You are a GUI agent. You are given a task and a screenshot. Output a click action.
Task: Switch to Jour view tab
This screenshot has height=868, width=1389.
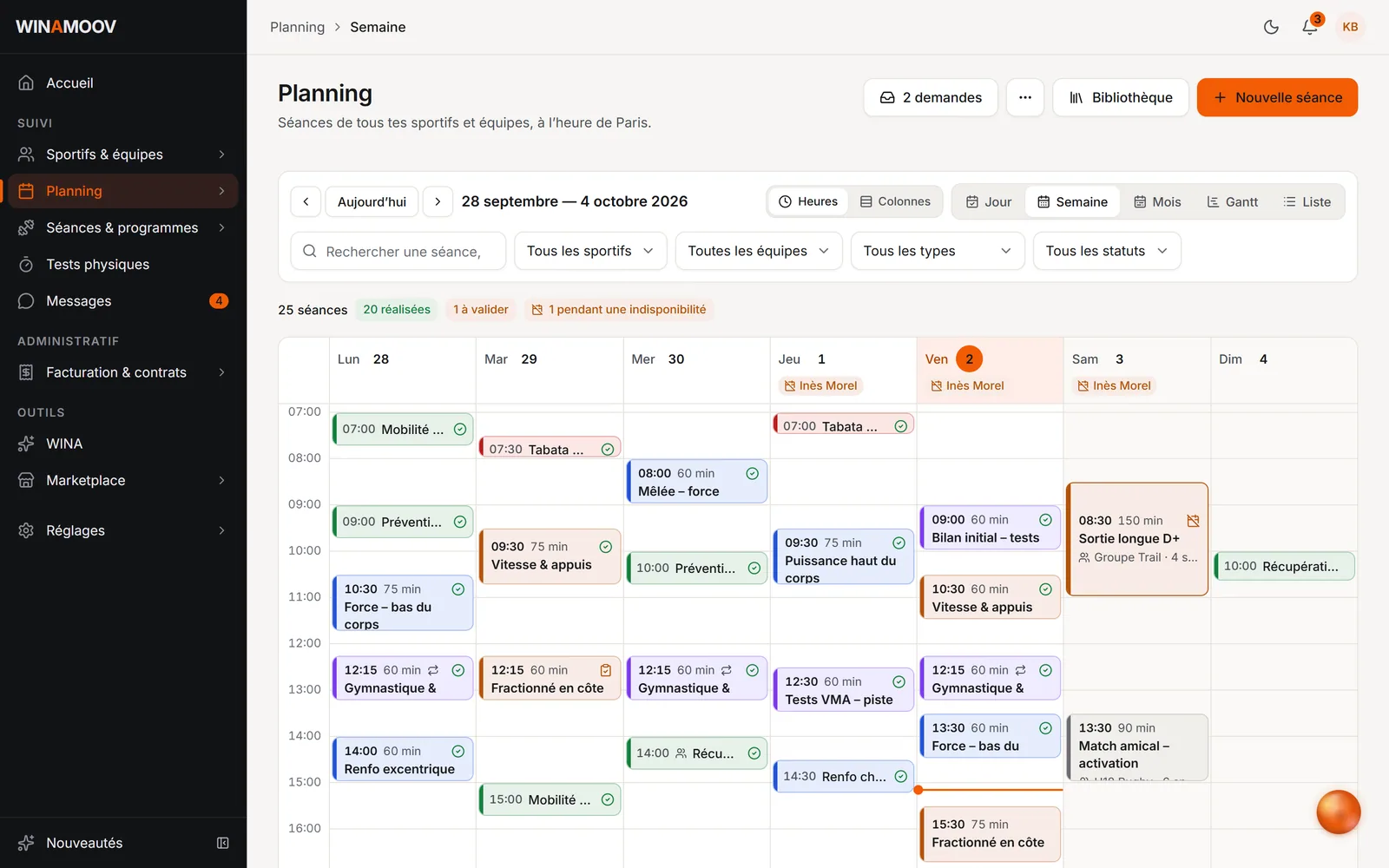point(989,201)
